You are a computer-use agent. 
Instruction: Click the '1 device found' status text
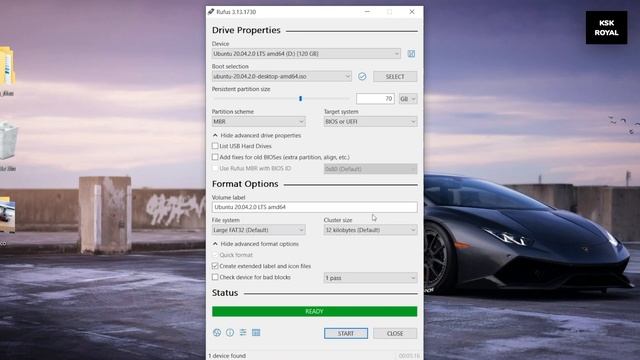click(227, 356)
